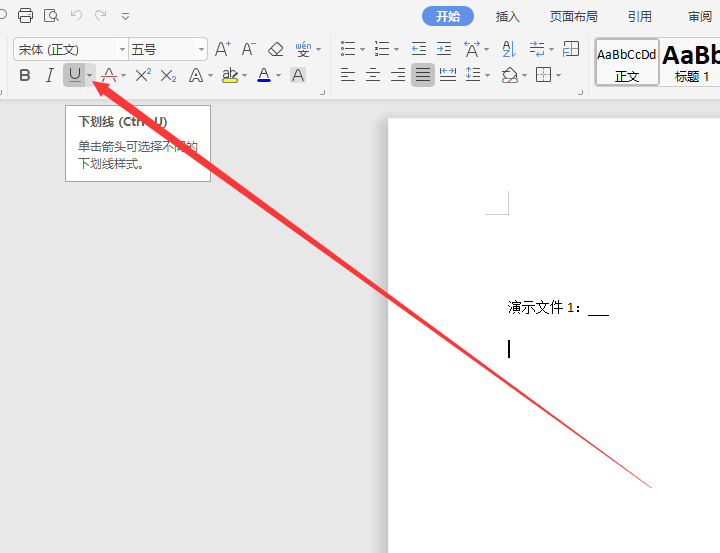Toggle italic formatting

click(x=50, y=75)
